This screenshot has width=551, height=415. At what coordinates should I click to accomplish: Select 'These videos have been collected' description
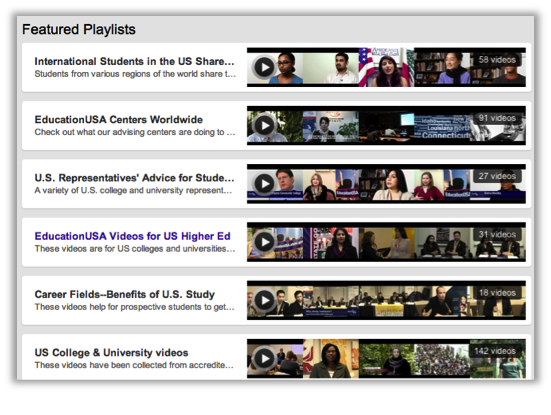point(134,365)
